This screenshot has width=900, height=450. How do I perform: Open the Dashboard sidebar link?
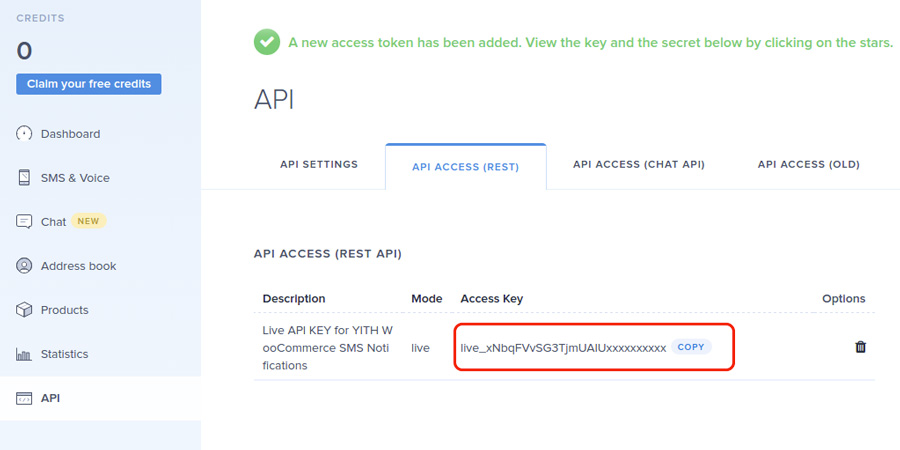[x=70, y=134]
